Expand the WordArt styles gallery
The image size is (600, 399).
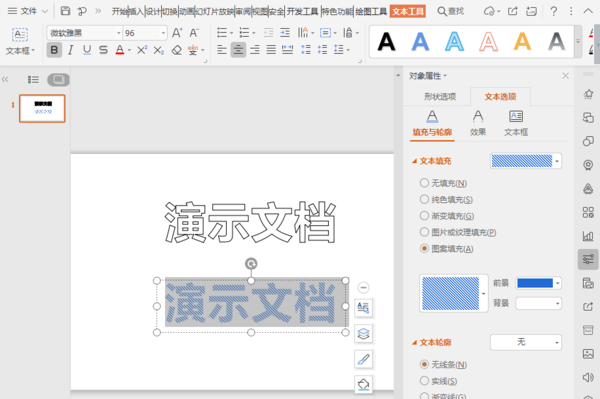pyautogui.click(x=578, y=41)
